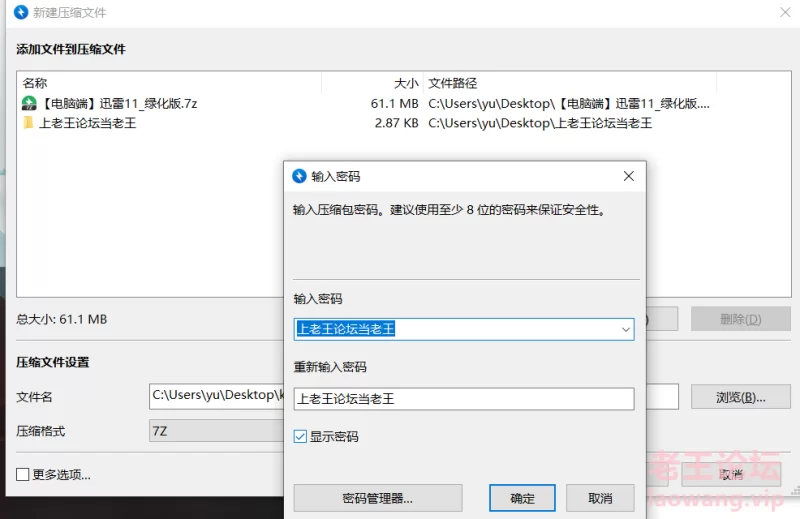The height and width of the screenshot is (519, 800).
Task: Uncheck the 显示密码 checkbox
Action: (x=300, y=437)
